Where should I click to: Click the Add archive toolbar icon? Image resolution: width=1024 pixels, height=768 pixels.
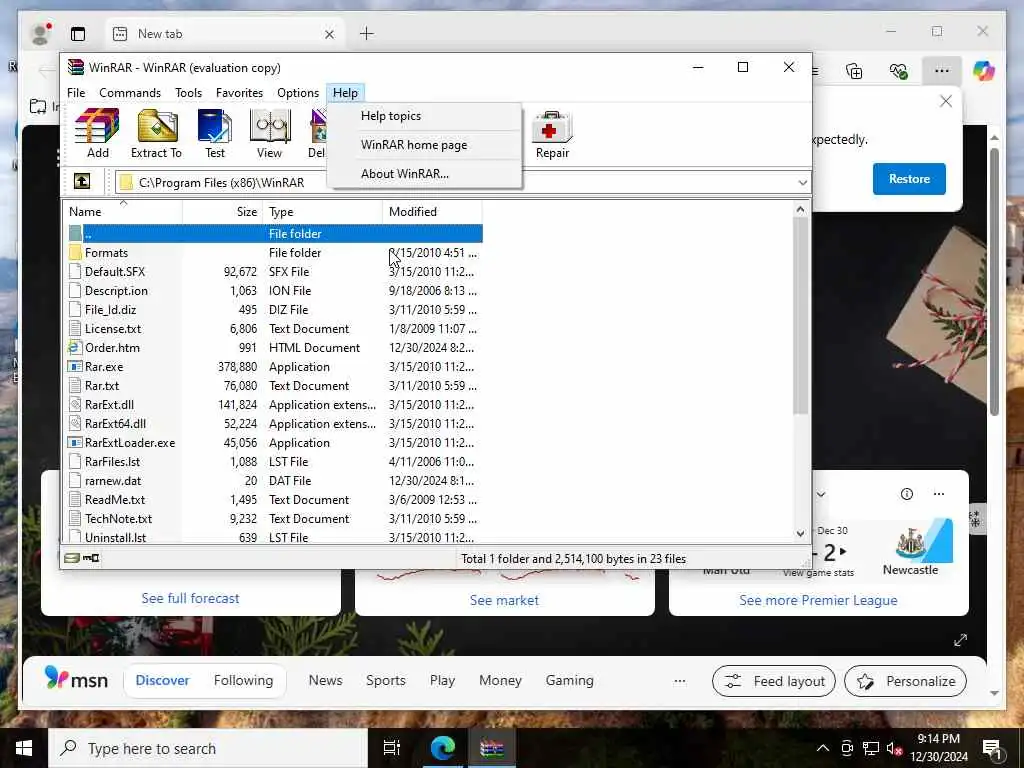(97, 134)
